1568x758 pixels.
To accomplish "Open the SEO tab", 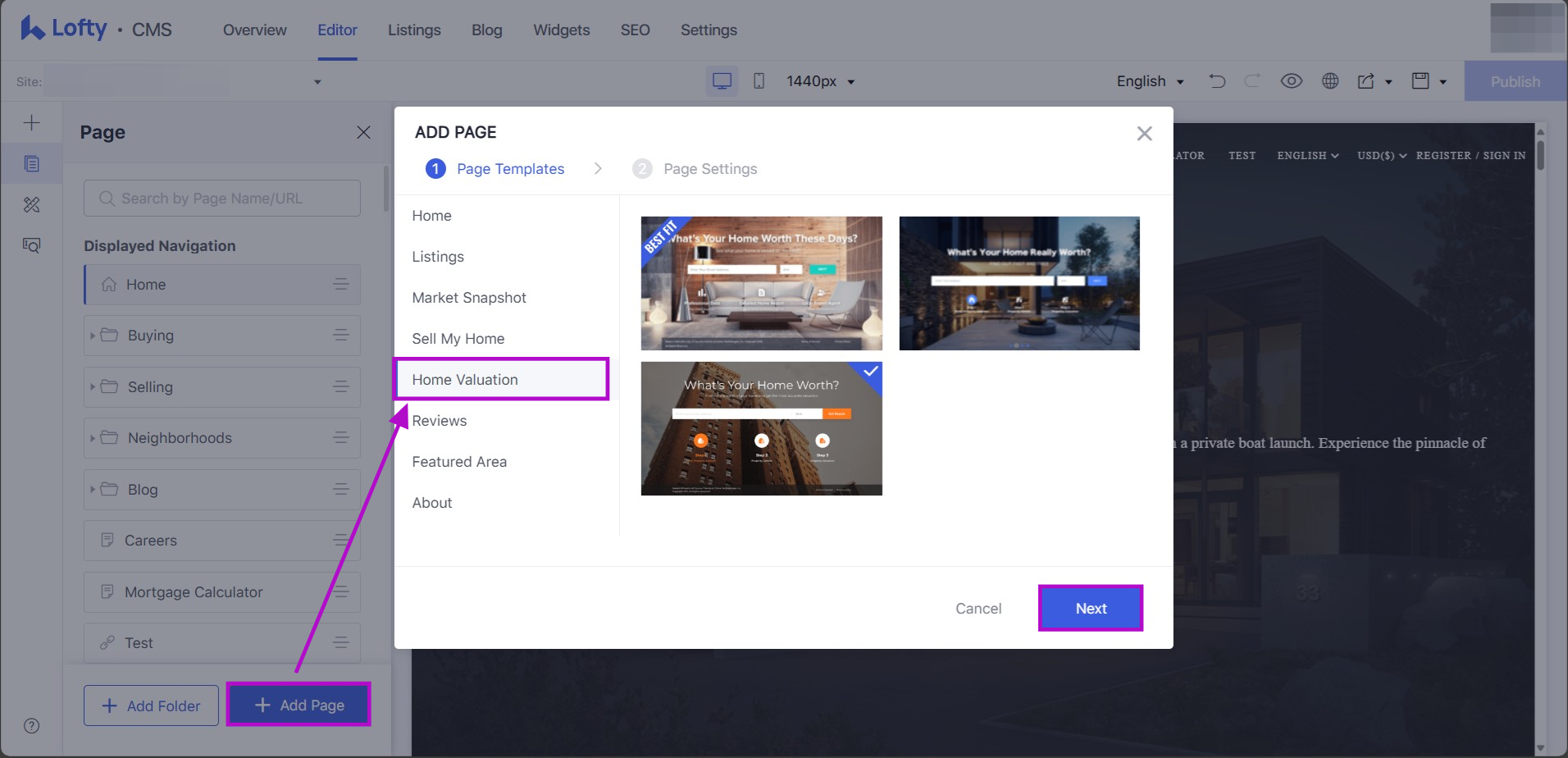I will [x=636, y=30].
